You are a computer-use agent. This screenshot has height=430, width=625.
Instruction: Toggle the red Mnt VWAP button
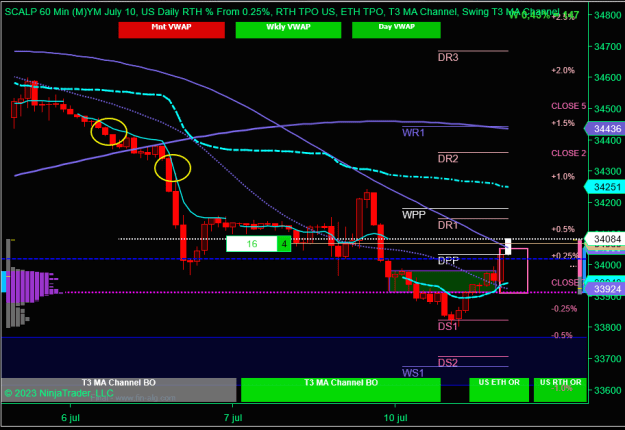click(171, 30)
